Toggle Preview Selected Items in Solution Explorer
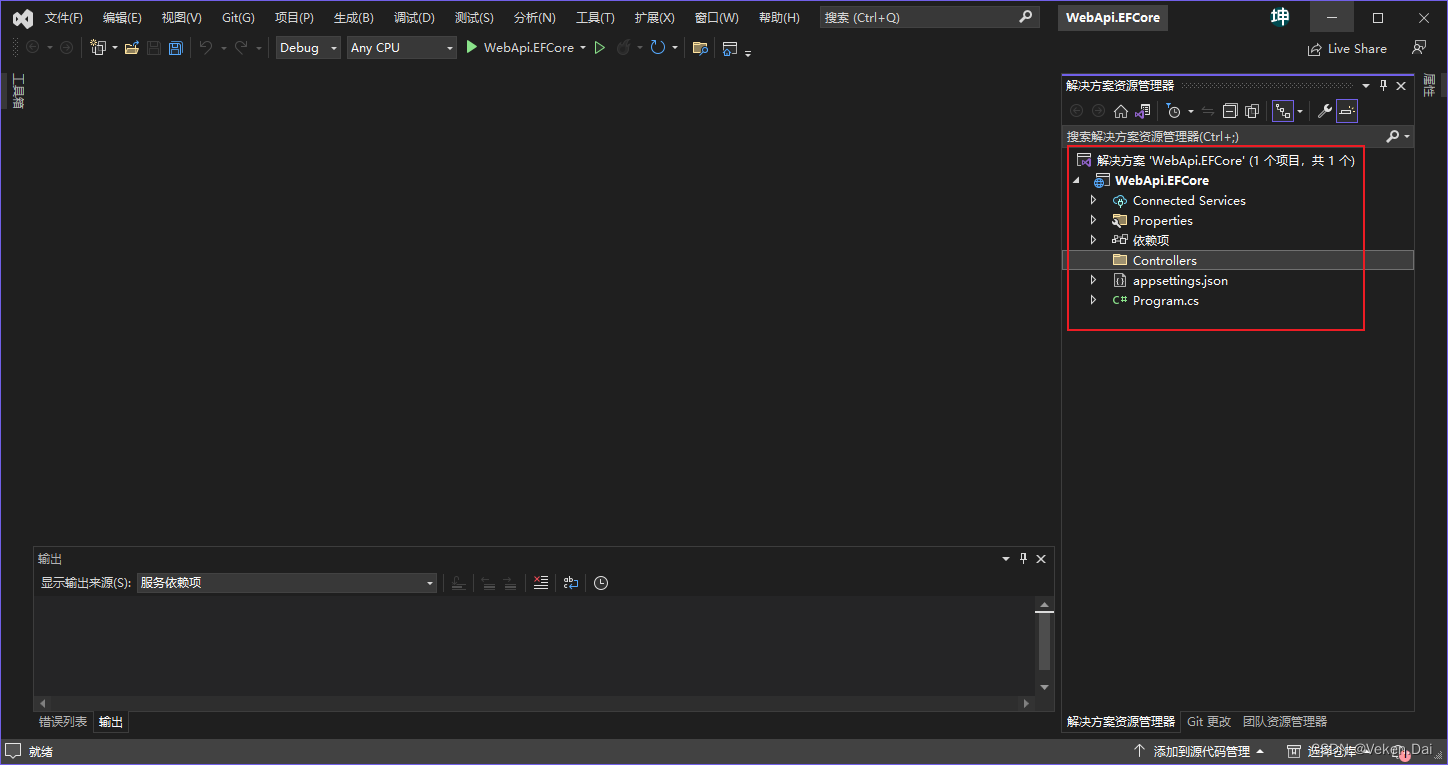The height and width of the screenshot is (765, 1448). coord(1347,110)
